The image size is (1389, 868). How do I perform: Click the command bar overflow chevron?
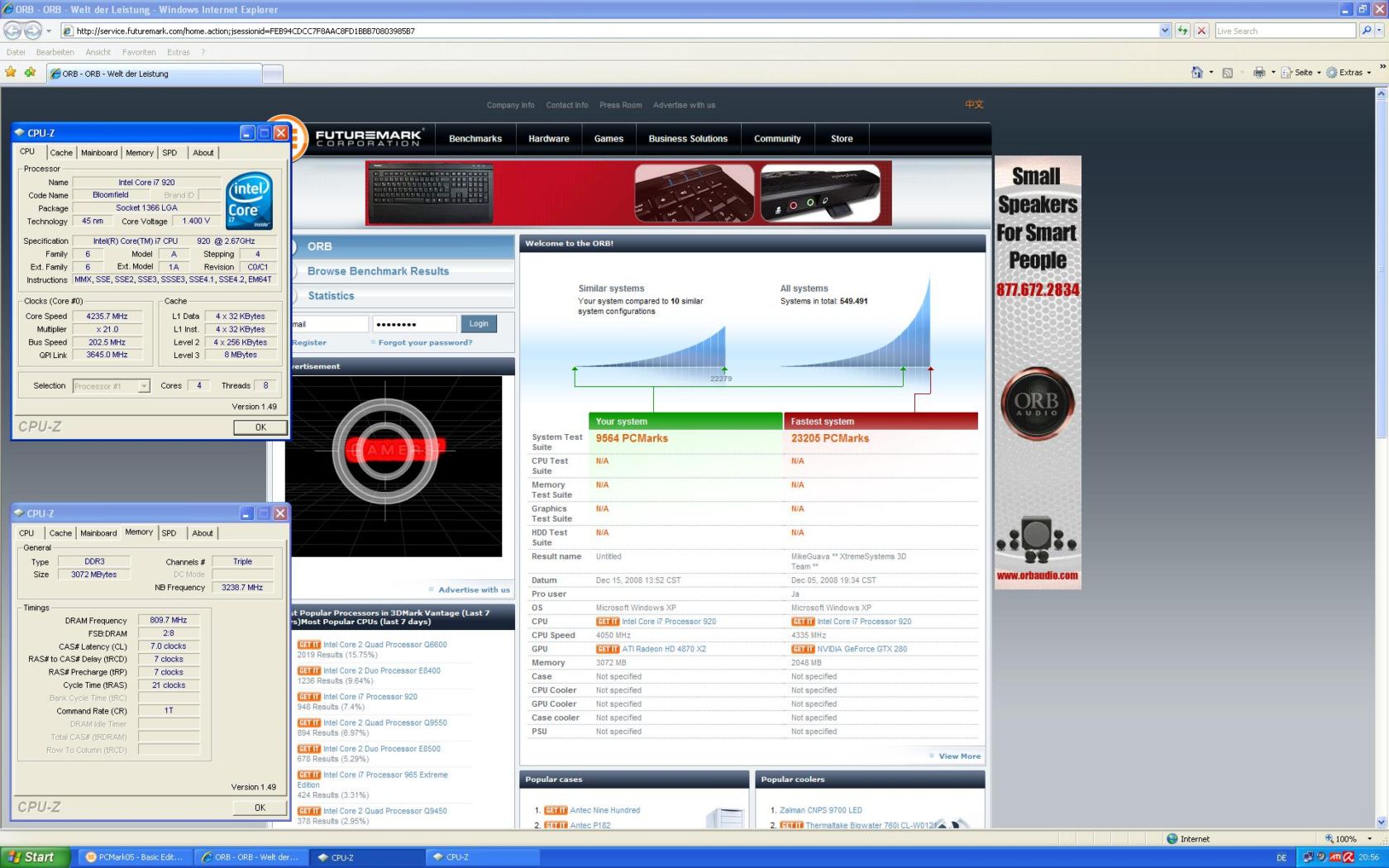pos(1382,67)
